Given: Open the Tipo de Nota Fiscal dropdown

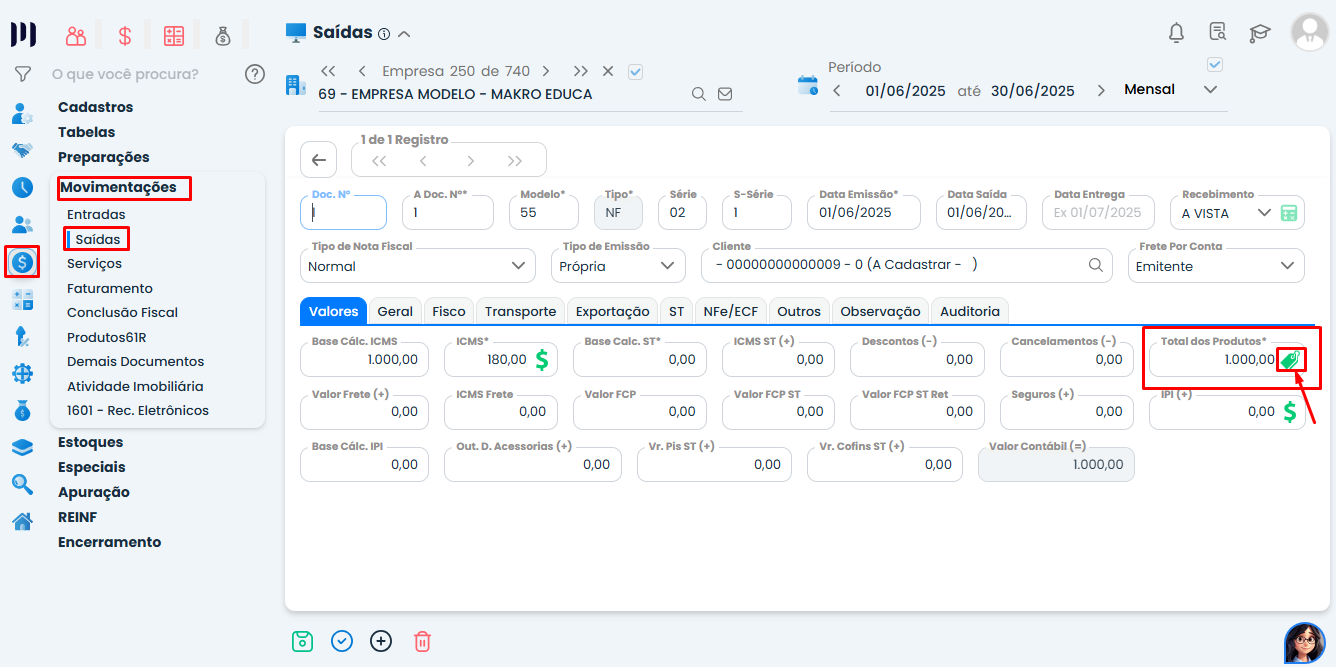Looking at the screenshot, I should [517, 266].
